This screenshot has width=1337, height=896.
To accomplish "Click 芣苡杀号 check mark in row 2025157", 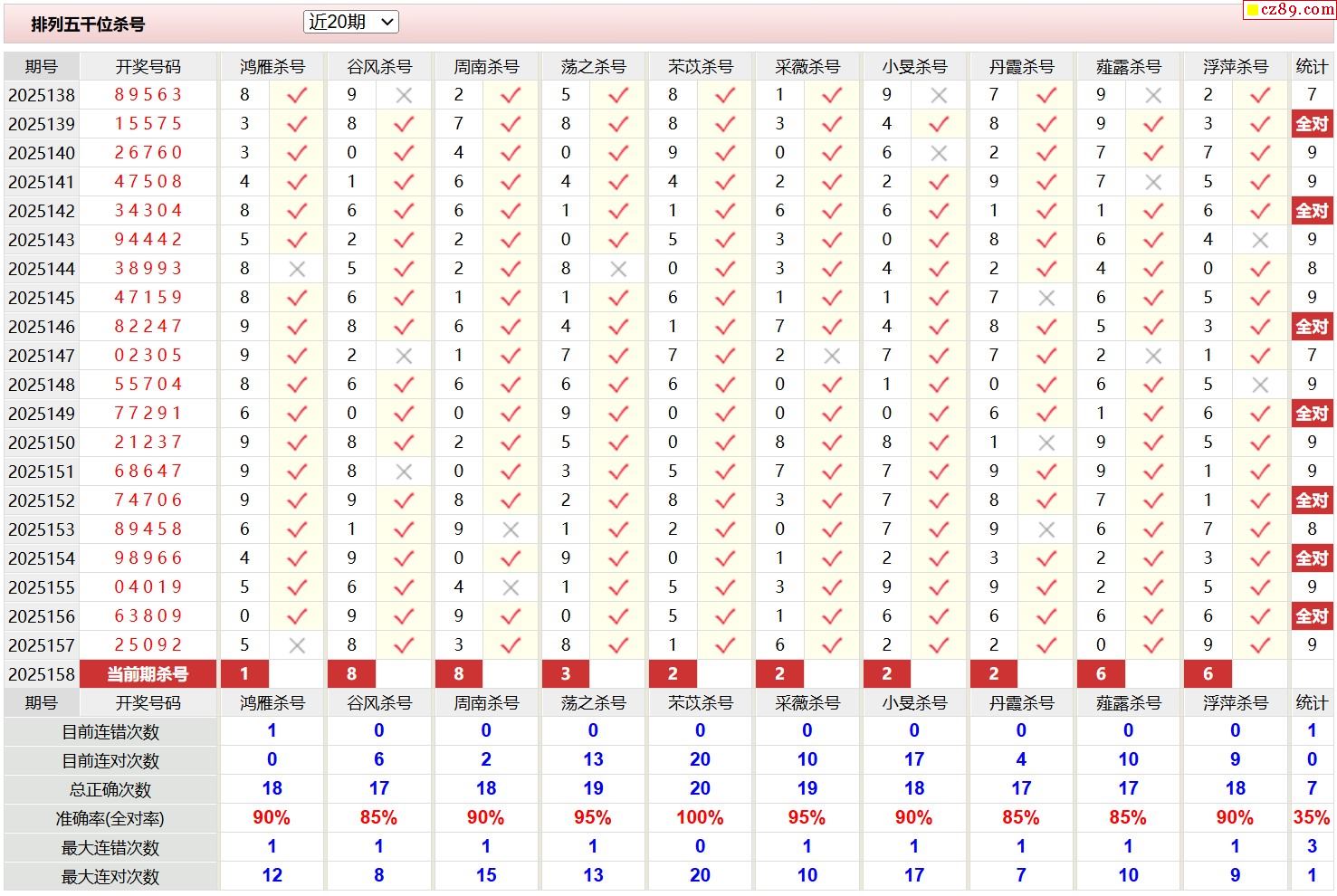I will [725, 645].
